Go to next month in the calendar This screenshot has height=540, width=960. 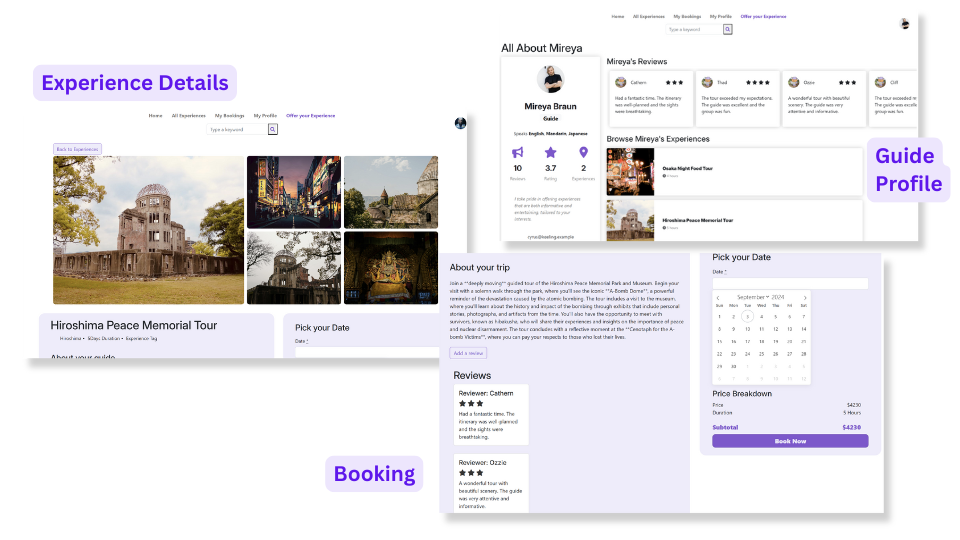pyautogui.click(x=805, y=298)
